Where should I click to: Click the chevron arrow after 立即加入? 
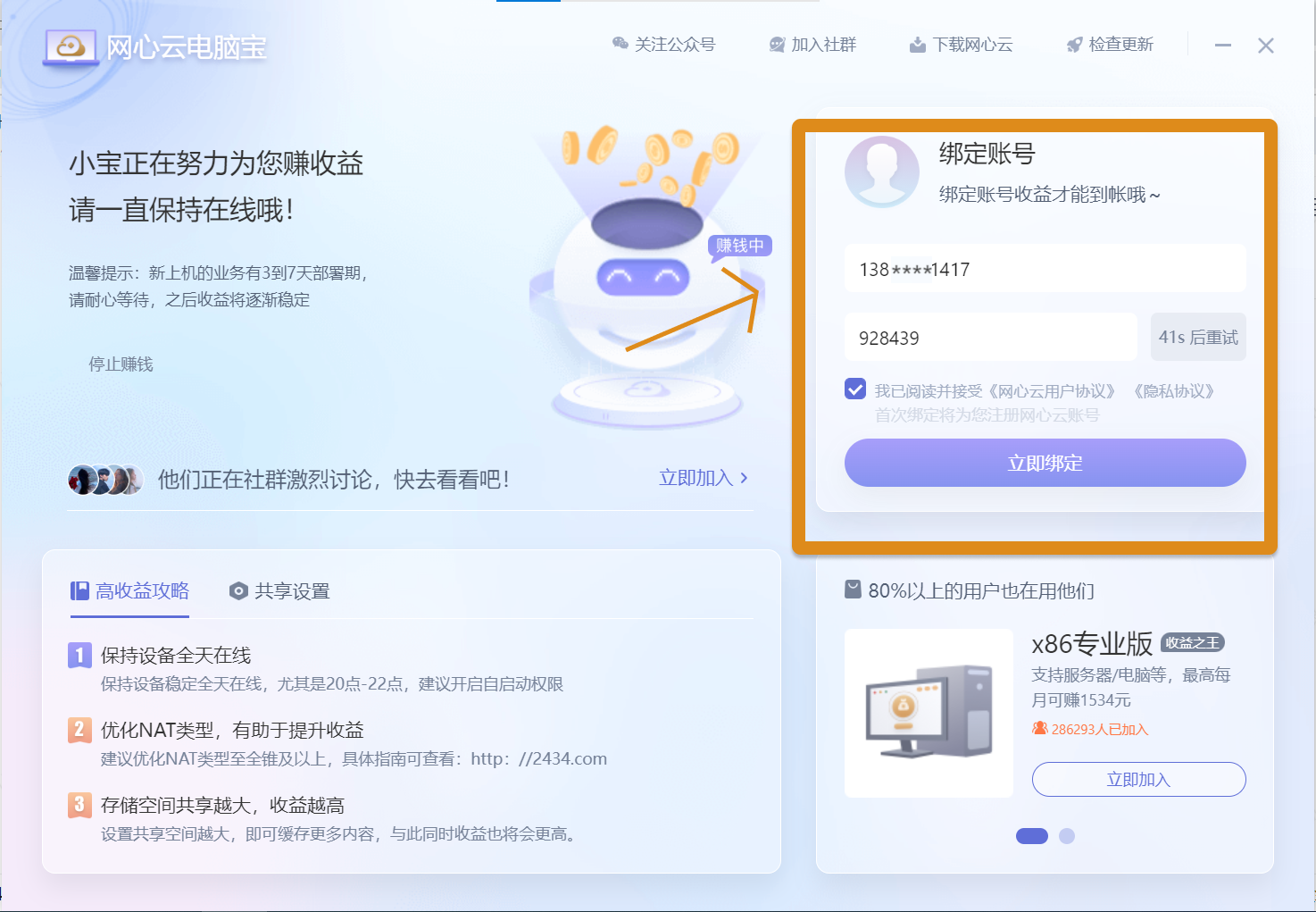click(x=745, y=478)
